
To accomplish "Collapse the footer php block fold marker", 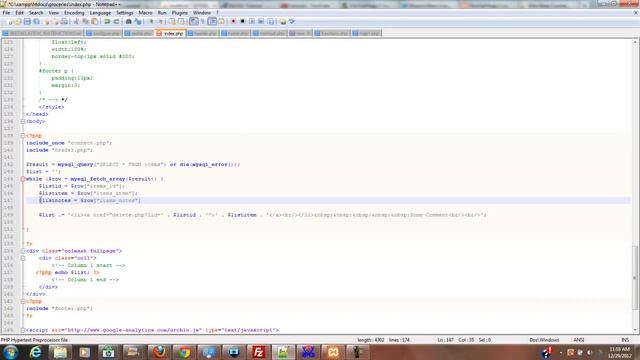I will pyautogui.click(x=23, y=301).
